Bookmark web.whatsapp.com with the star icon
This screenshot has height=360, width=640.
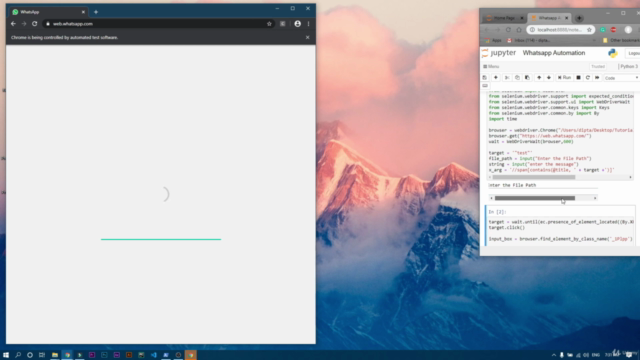(269, 24)
